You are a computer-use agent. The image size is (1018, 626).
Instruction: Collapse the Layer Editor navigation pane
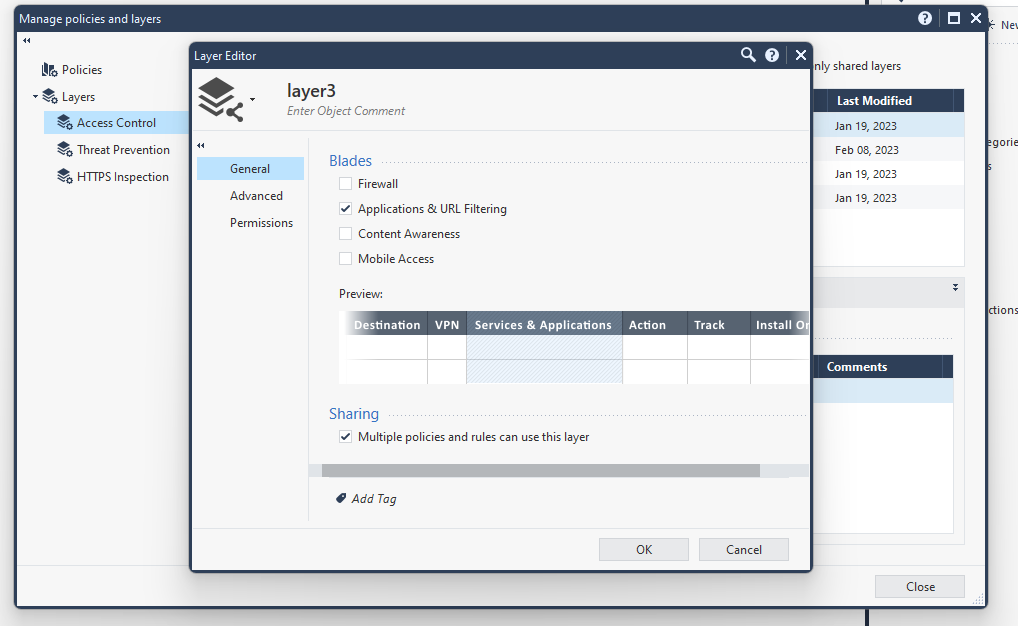pyautogui.click(x=201, y=146)
